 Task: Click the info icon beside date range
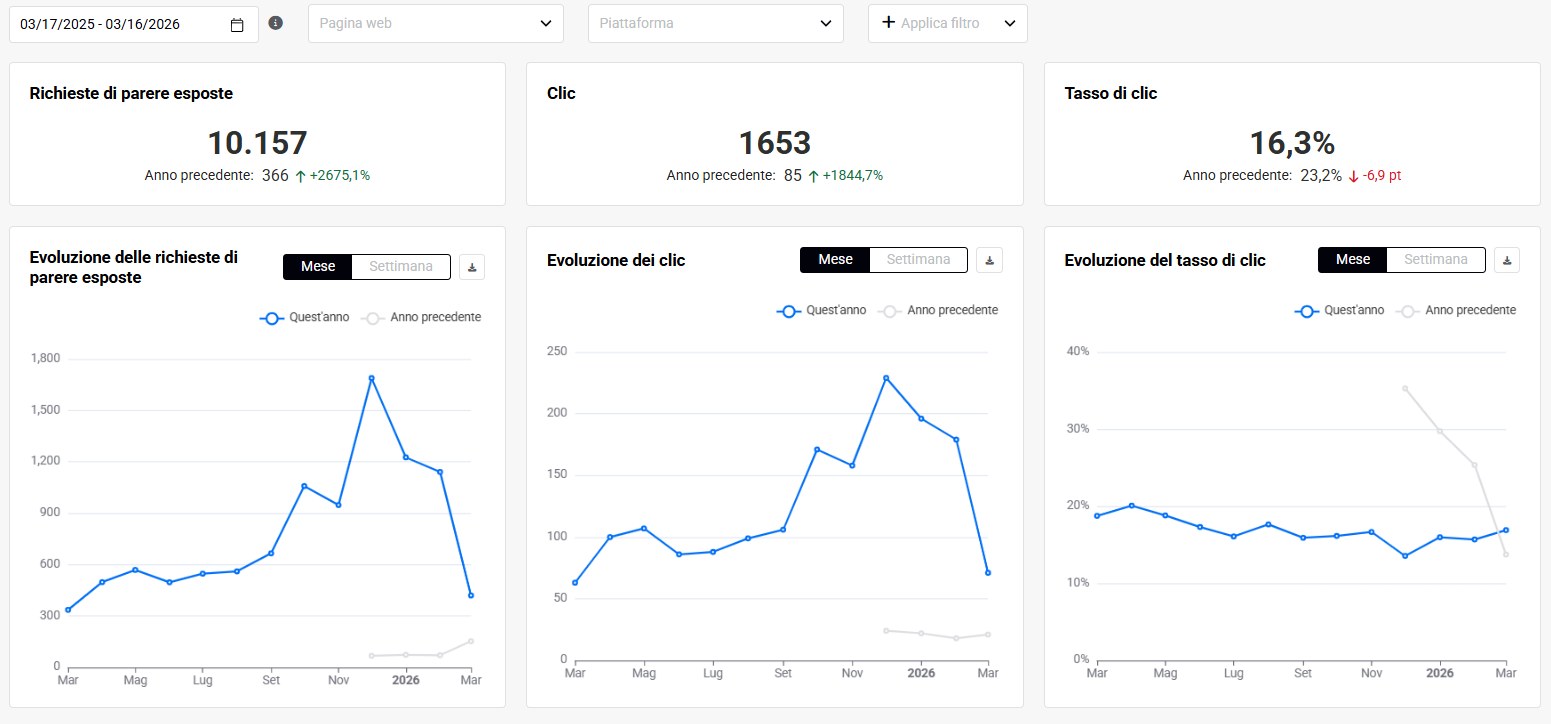(x=276, y=23)
